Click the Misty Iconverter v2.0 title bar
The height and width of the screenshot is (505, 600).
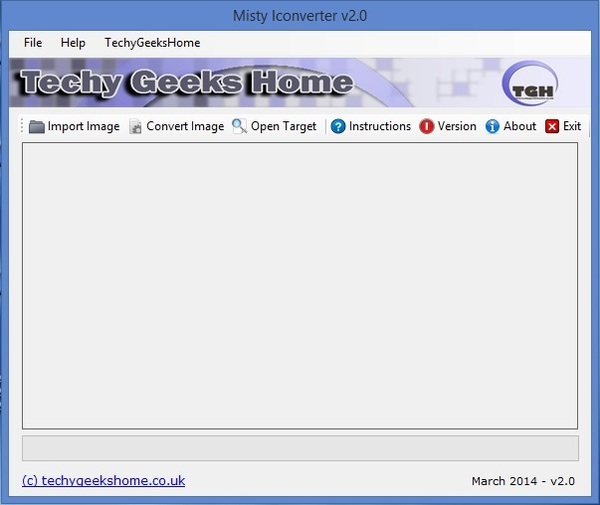coord(300,16)
